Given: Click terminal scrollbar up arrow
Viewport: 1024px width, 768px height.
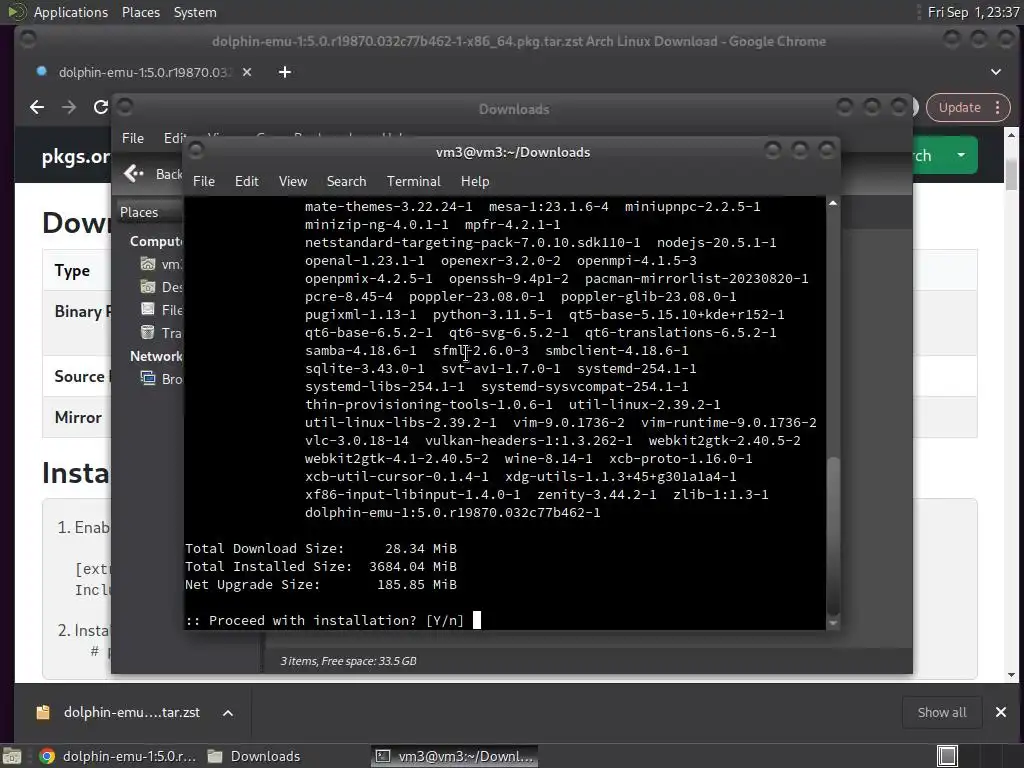Looking at the screenshot, I should click(x=833, y=204).
